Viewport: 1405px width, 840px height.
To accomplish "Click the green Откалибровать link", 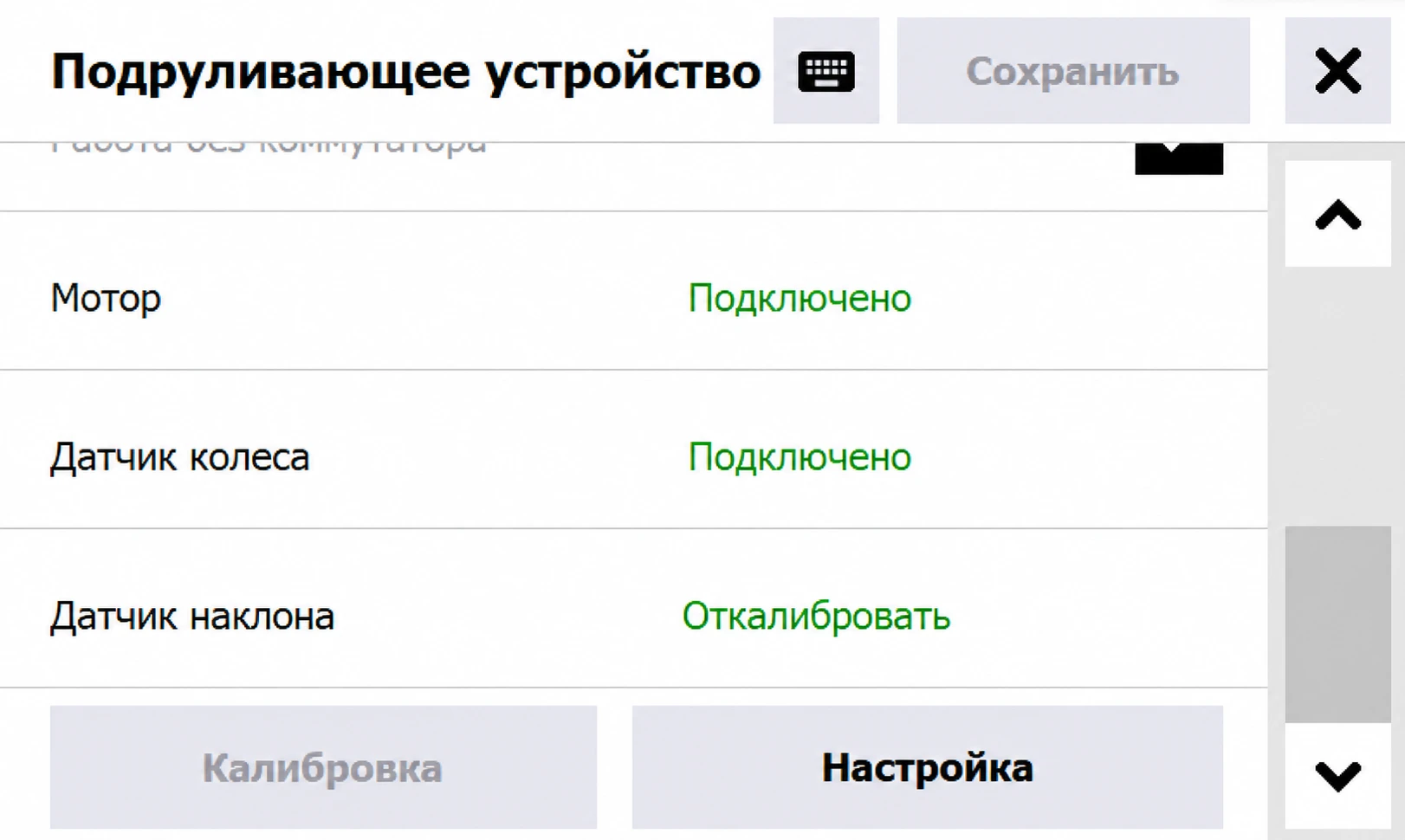I will coord(816,617).
